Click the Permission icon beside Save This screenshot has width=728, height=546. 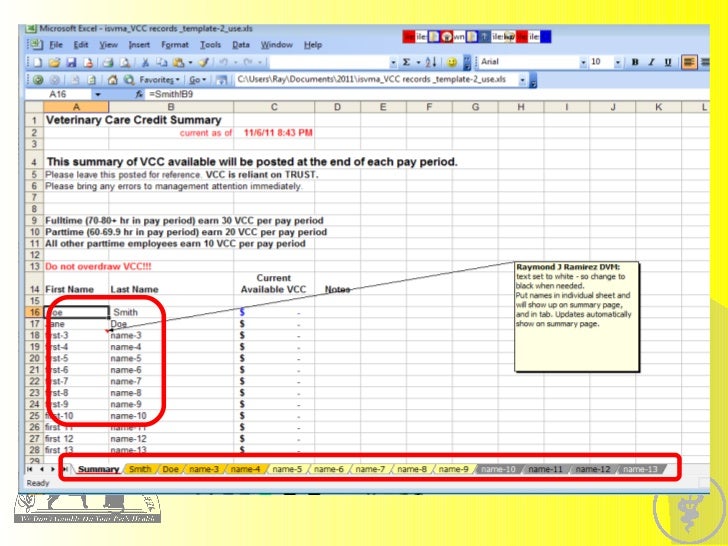(88, 62)
